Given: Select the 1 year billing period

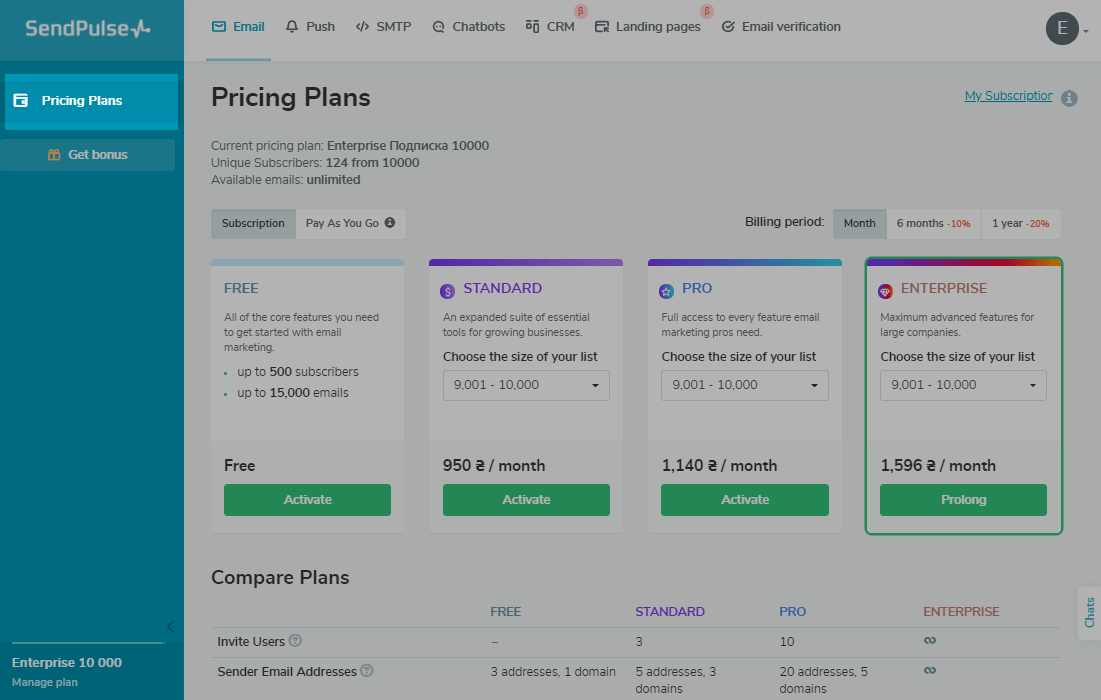Looking at the screenshot, I should pyautogui.click(x=1021, y=223).
